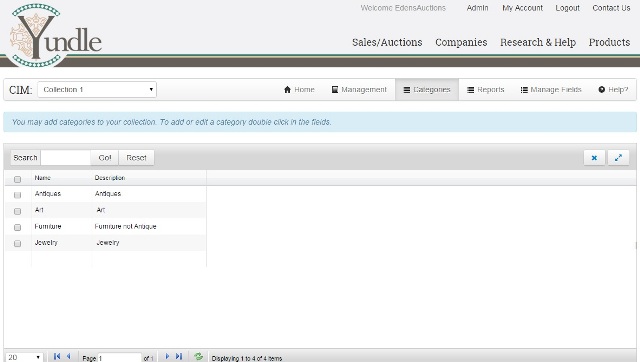
Task: Click the Logout link
Action: point(567,8)
